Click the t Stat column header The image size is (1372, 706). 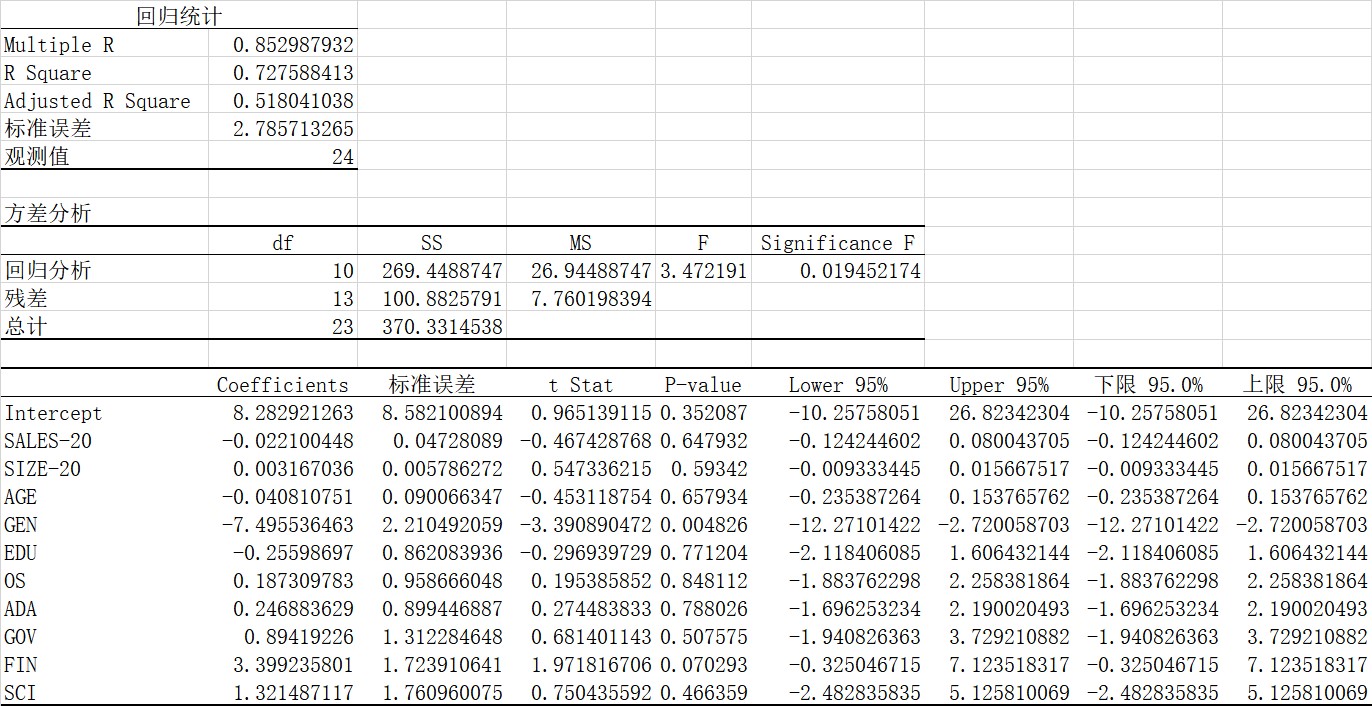[x=580, y=385]
